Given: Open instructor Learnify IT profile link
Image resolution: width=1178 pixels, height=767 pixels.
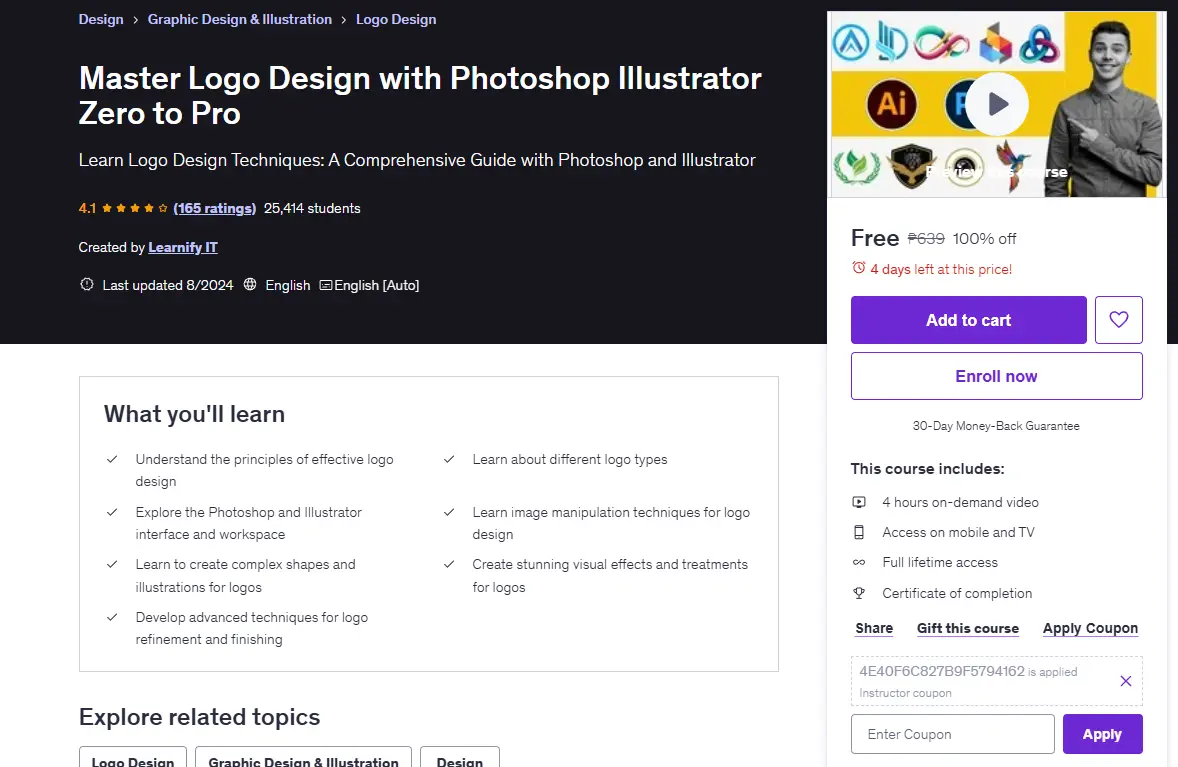Looking at the screenshot, I should (x=183, y=247).
